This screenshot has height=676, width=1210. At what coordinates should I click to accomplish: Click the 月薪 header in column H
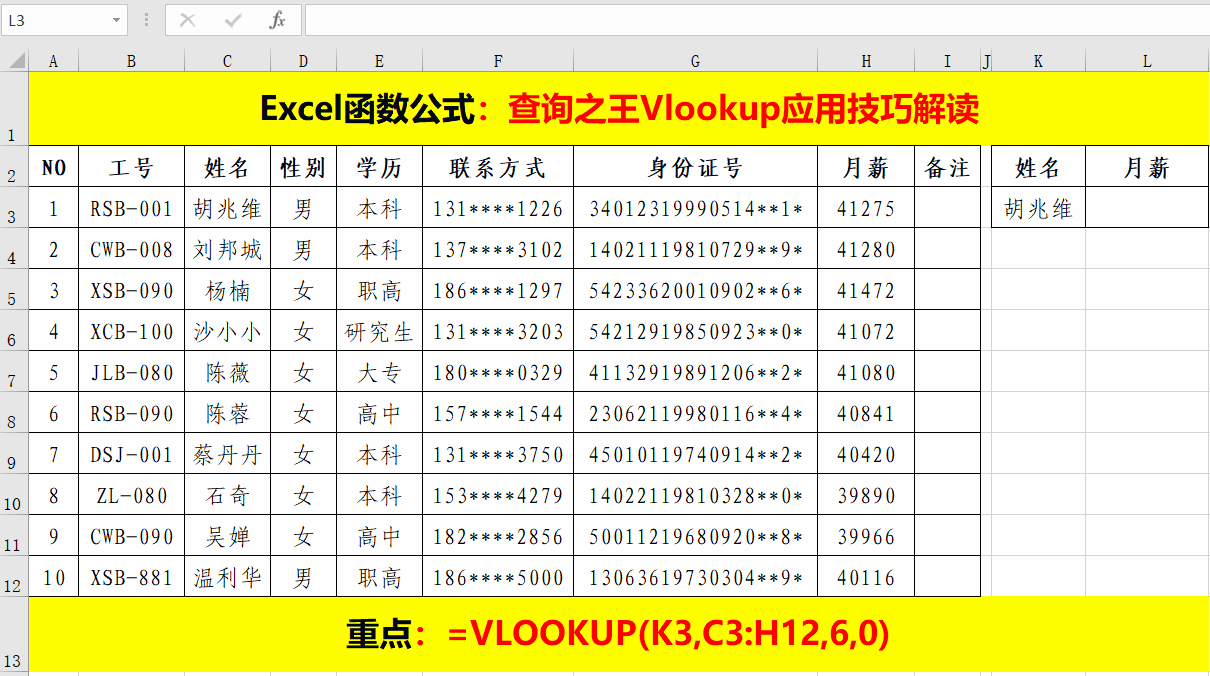[866, 167]
